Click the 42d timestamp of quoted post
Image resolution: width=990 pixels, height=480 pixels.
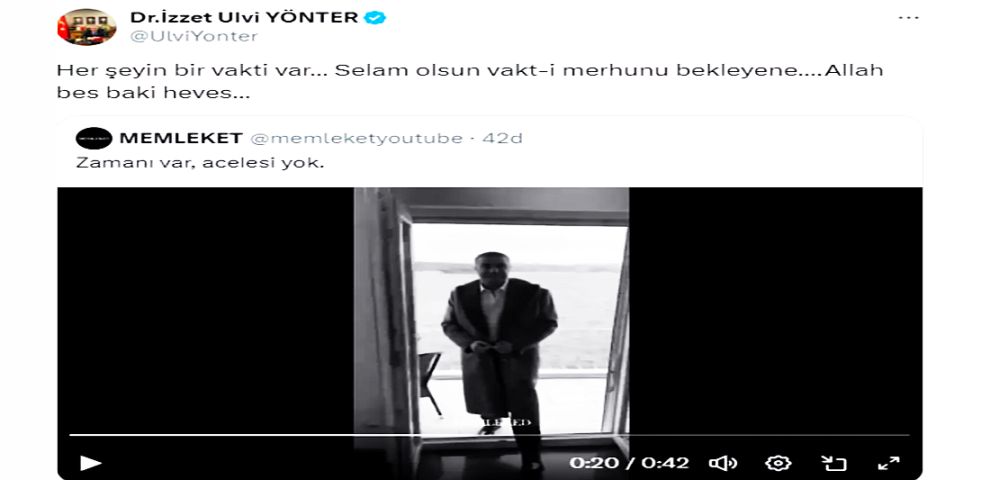click(503, 138)
